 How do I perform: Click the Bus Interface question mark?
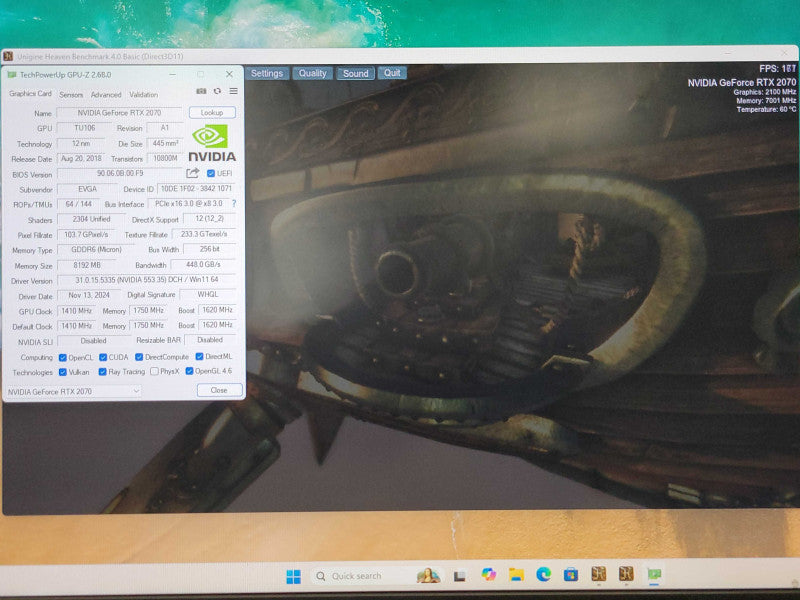pyautogui.click(x=234, y=204)
